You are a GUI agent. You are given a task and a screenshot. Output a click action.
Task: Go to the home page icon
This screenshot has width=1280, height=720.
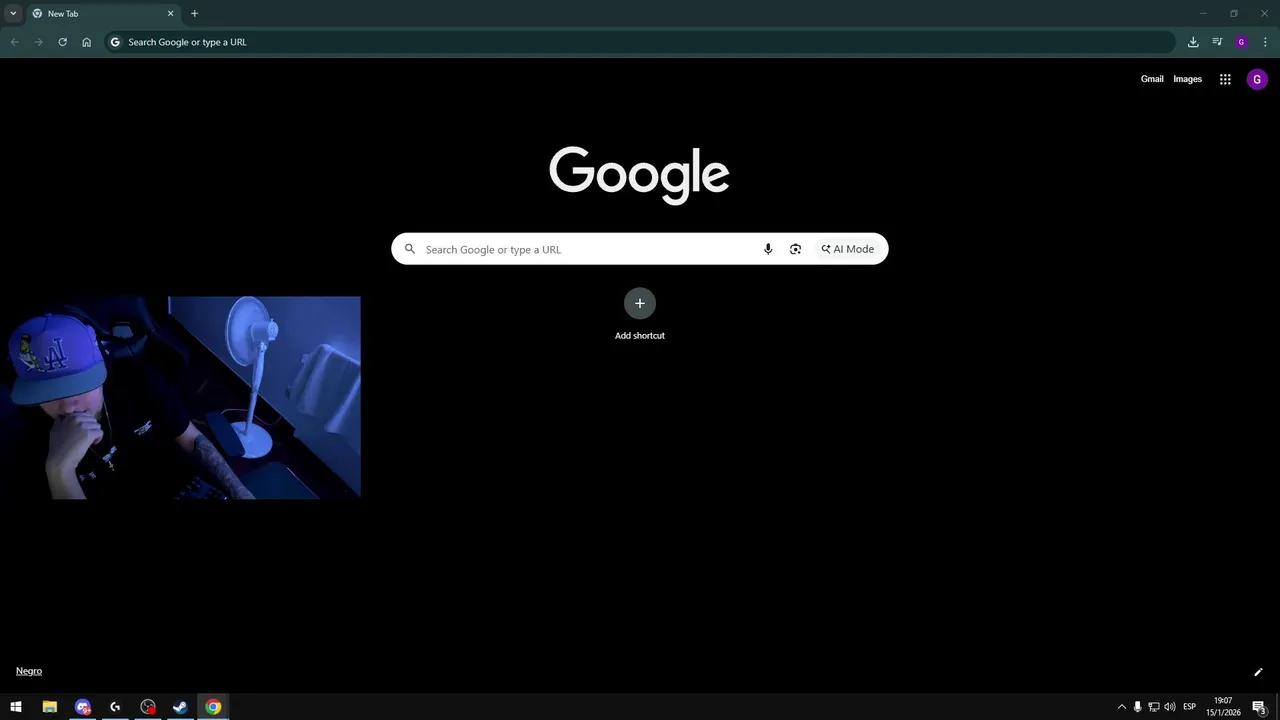click(87, 42)
